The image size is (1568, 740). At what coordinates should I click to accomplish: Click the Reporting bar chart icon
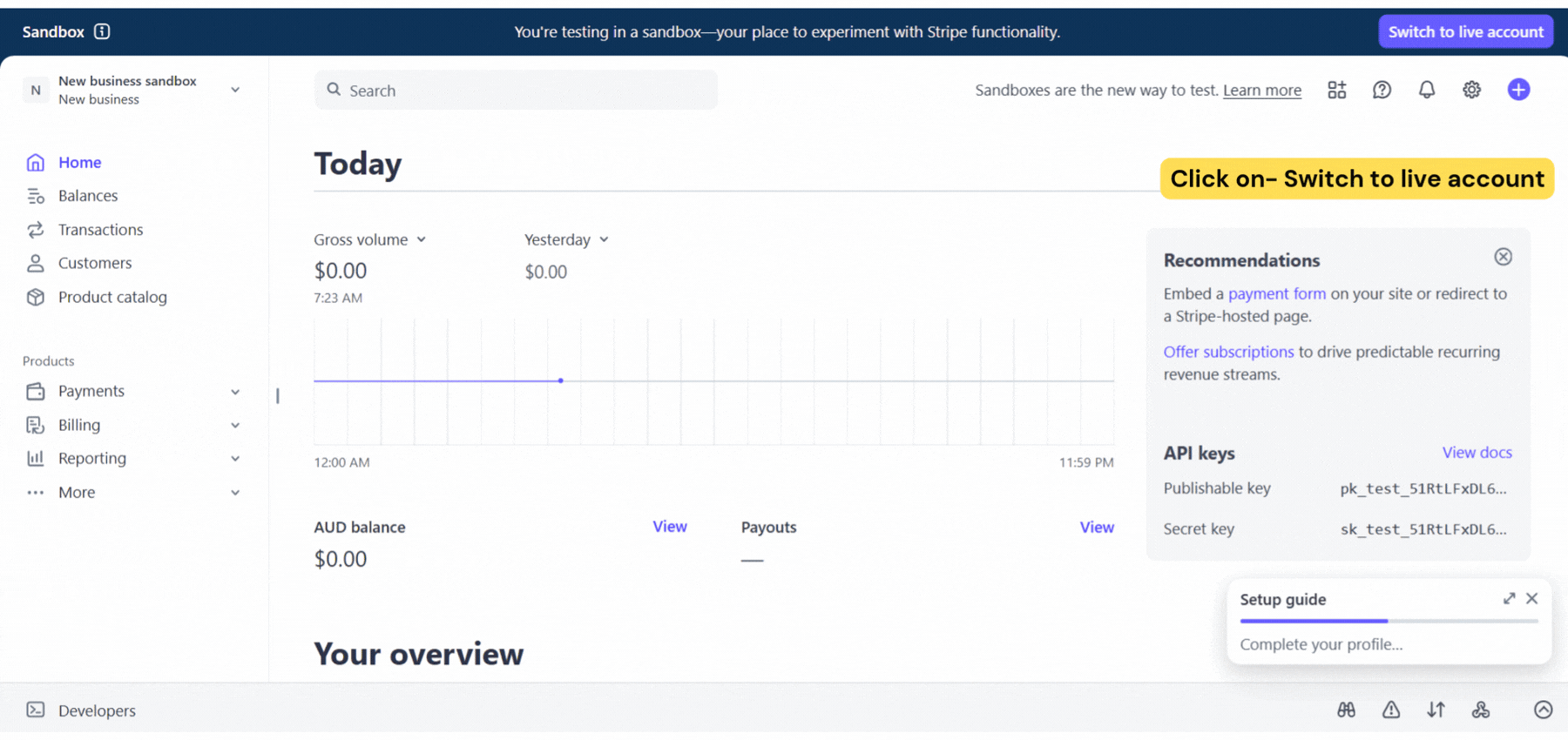tap(36, 458)
